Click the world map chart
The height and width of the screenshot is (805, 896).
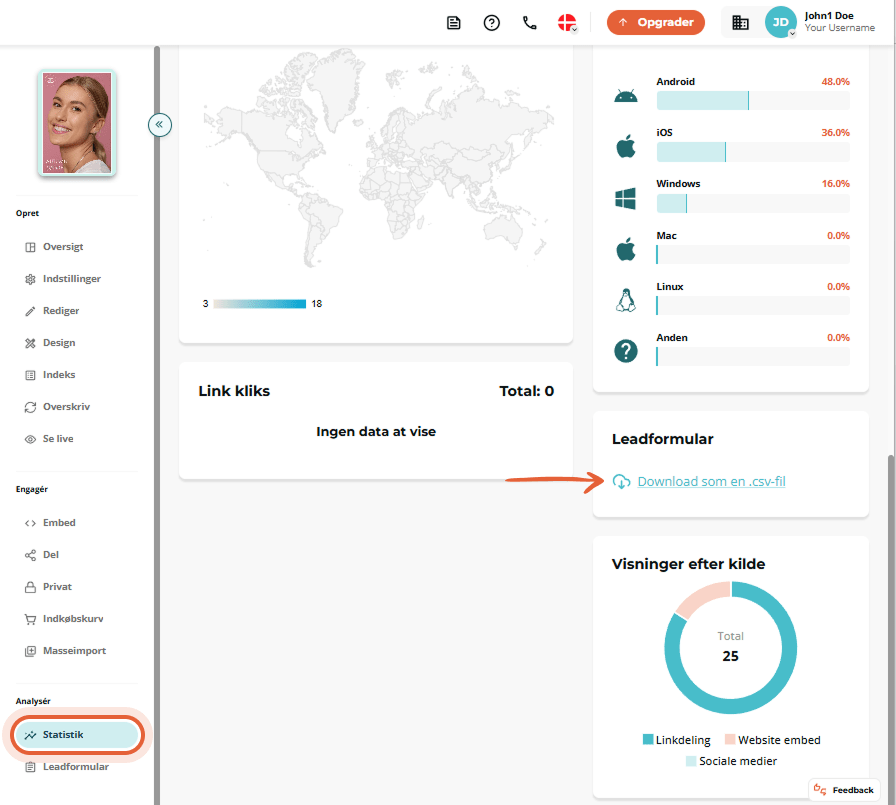[378, 158]
